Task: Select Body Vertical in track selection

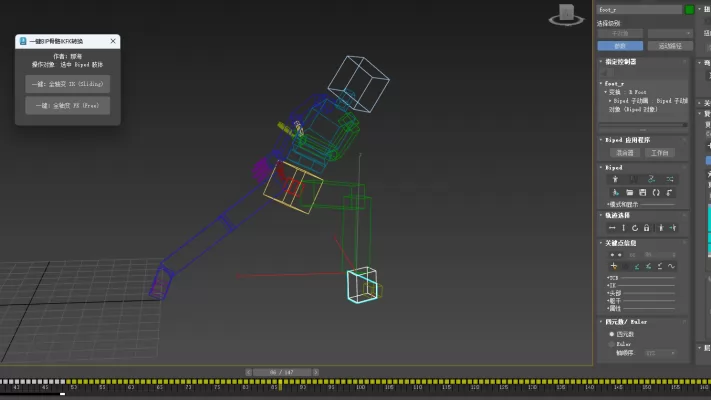Action: tap(625, 228)
